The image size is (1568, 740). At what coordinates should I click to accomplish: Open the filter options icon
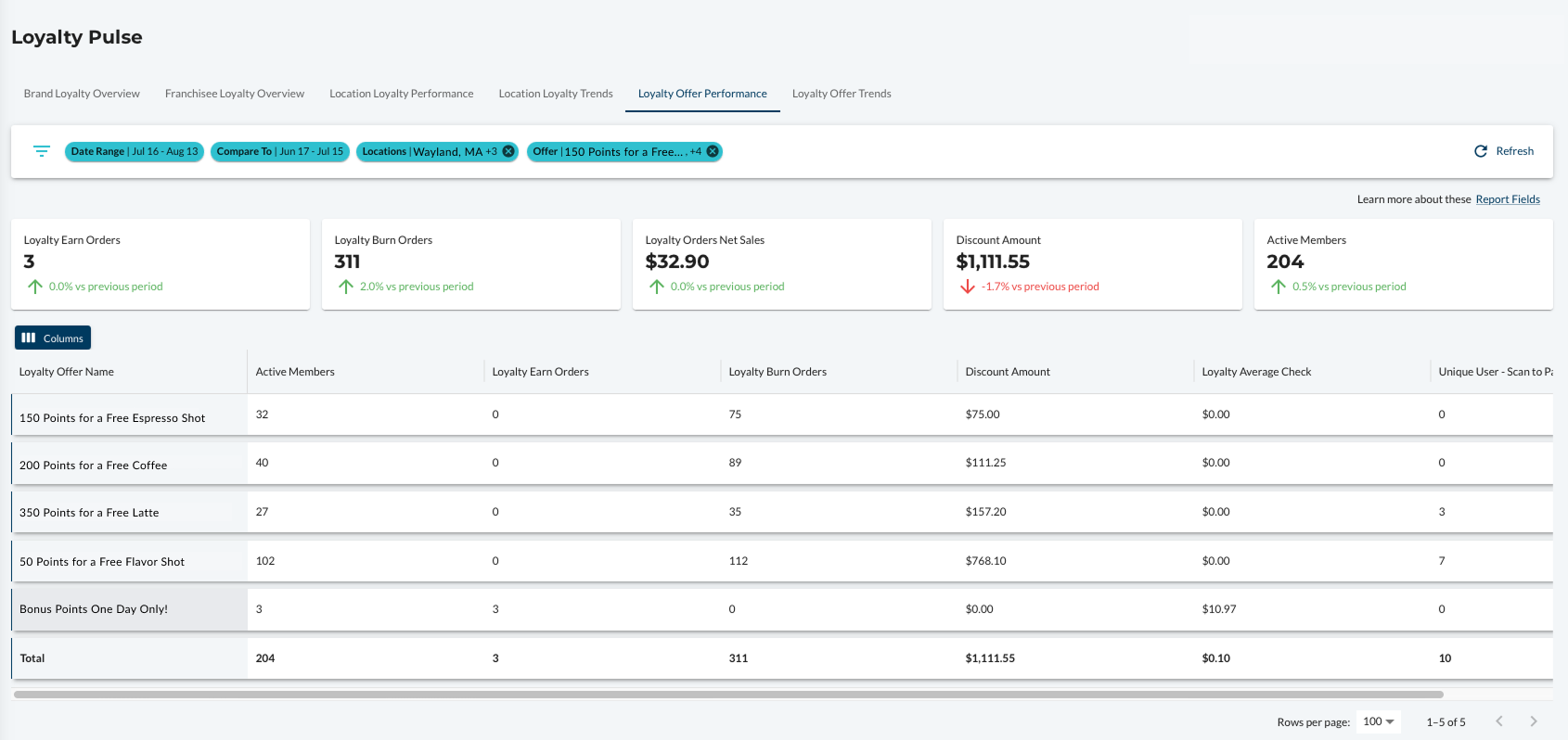tap(42, 151)
